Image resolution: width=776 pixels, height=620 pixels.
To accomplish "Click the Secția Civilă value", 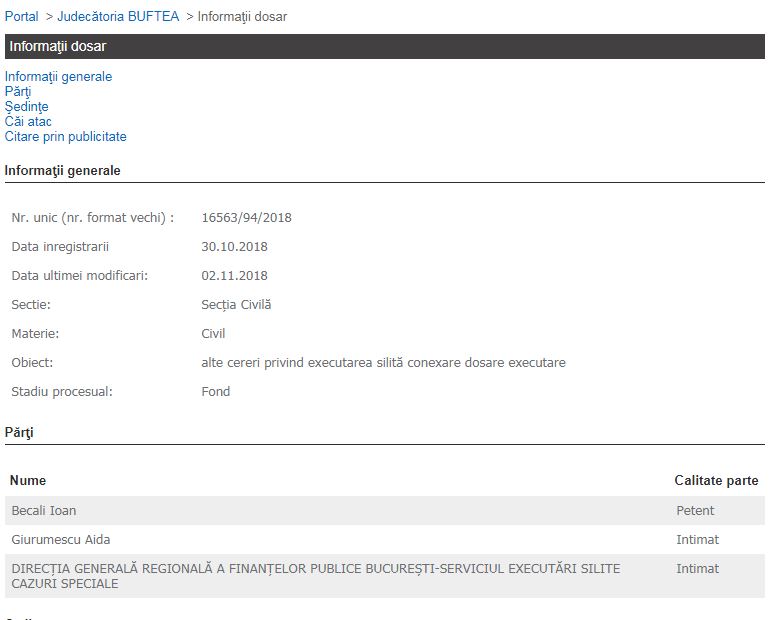I will (x=236, y=305).
